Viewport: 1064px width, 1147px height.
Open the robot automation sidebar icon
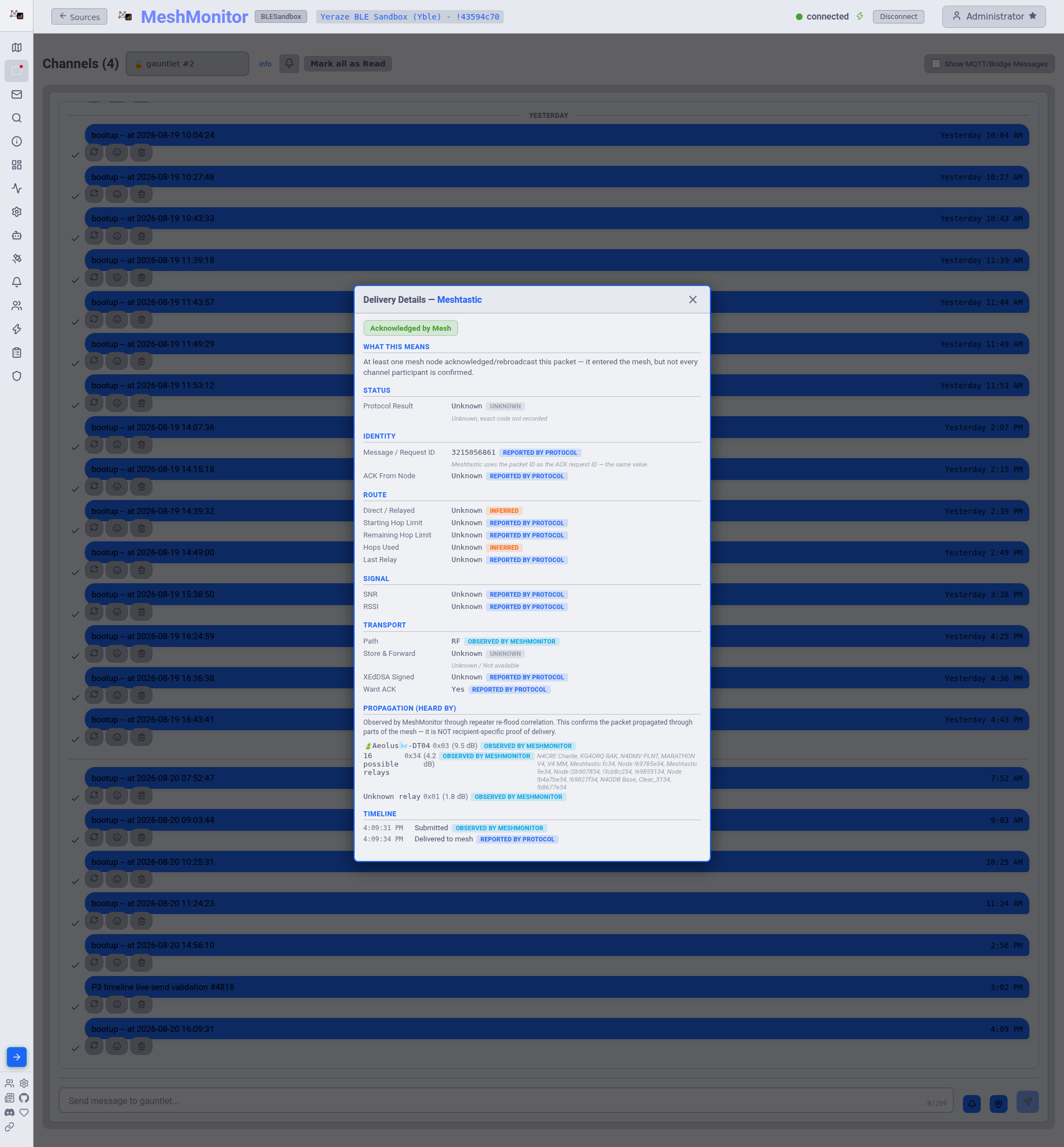pyautogui.click(x=17, y=236)
